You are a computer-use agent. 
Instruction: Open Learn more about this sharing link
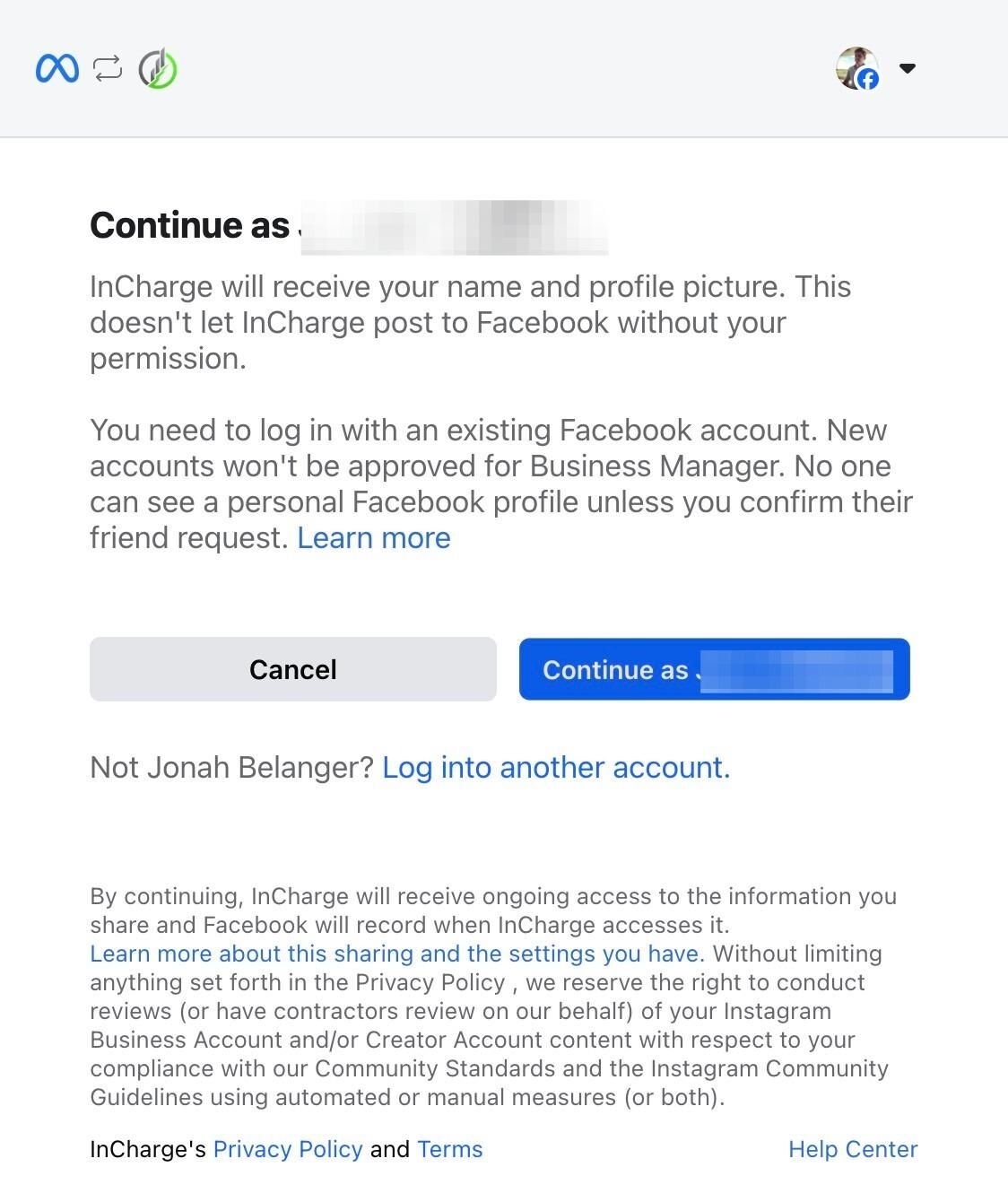[396, 954]
